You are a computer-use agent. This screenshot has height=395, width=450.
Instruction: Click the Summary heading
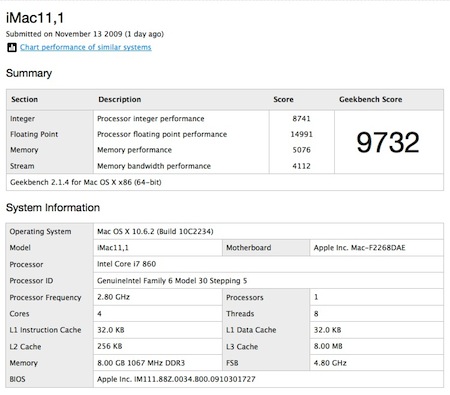point(29,73)
